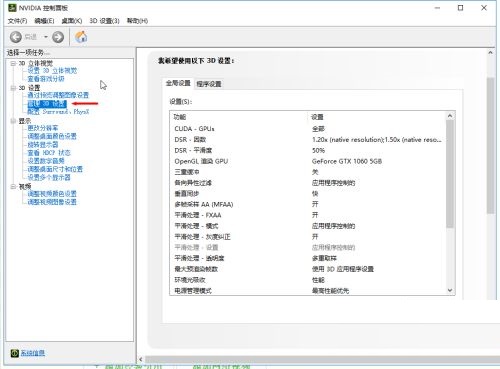Open the 文件(F) menu

(x=17, y=21)
